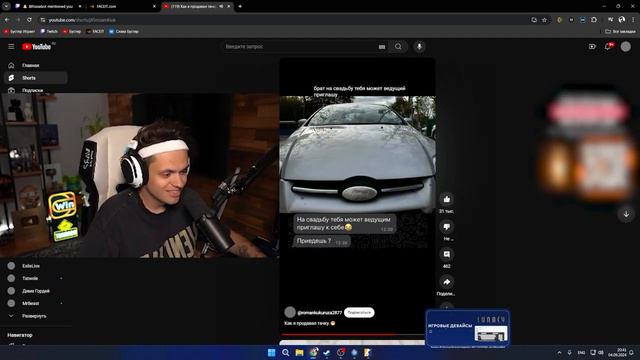Open Дима Гордей subscription channel
This screenshot has width=640, height=360.
[x=36, y=291]
